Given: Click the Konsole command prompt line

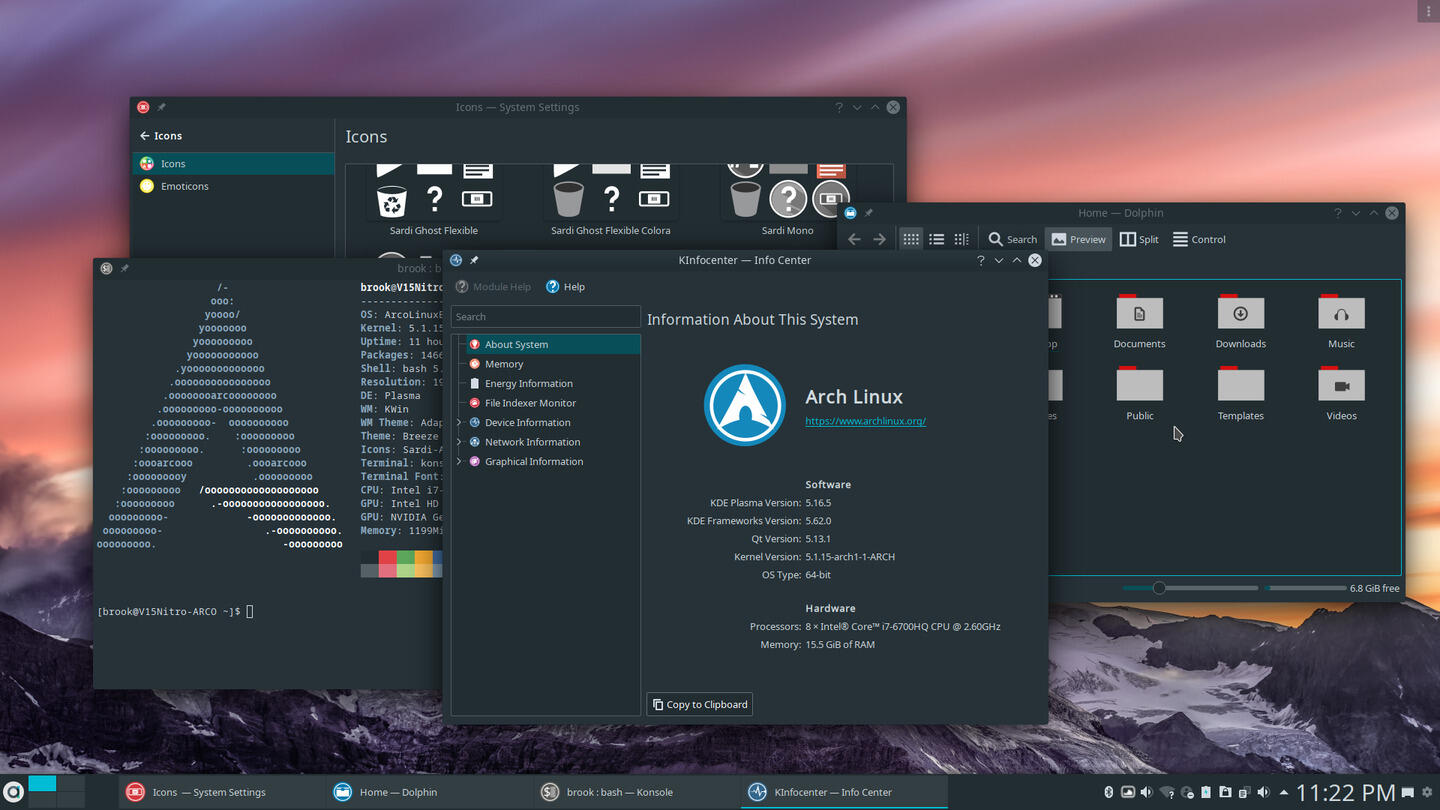Looking at the screenshot, I should click(x=176, y=611).
